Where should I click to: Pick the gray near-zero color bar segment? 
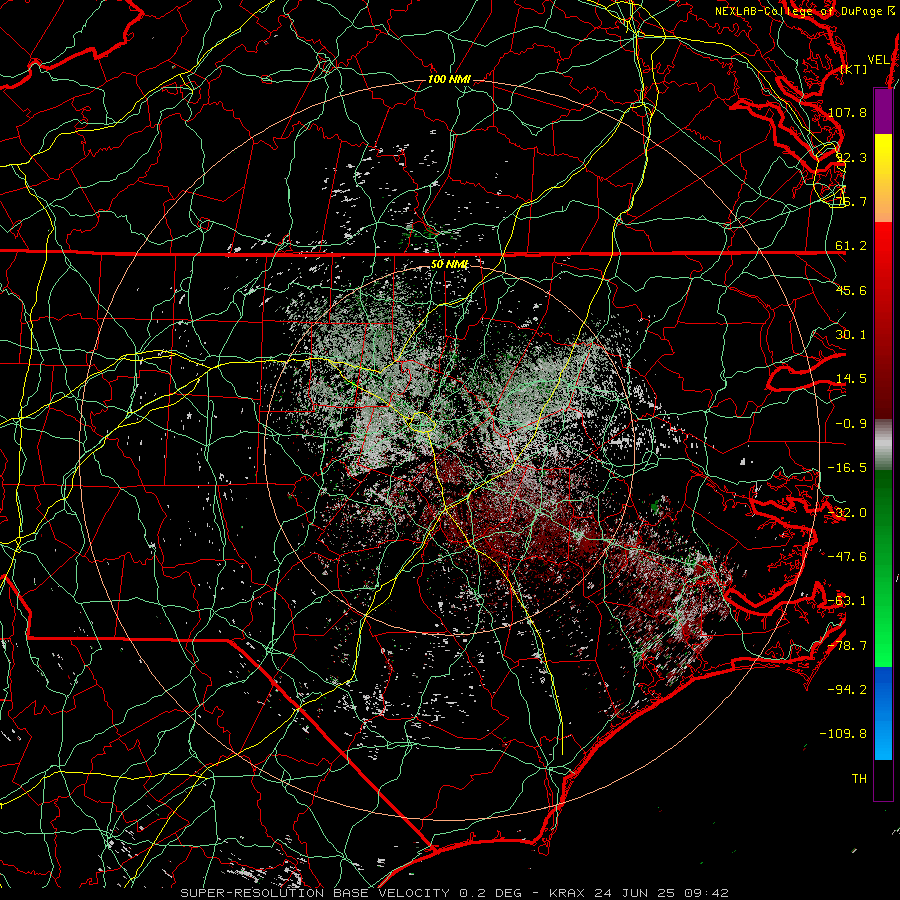[883, 445]
